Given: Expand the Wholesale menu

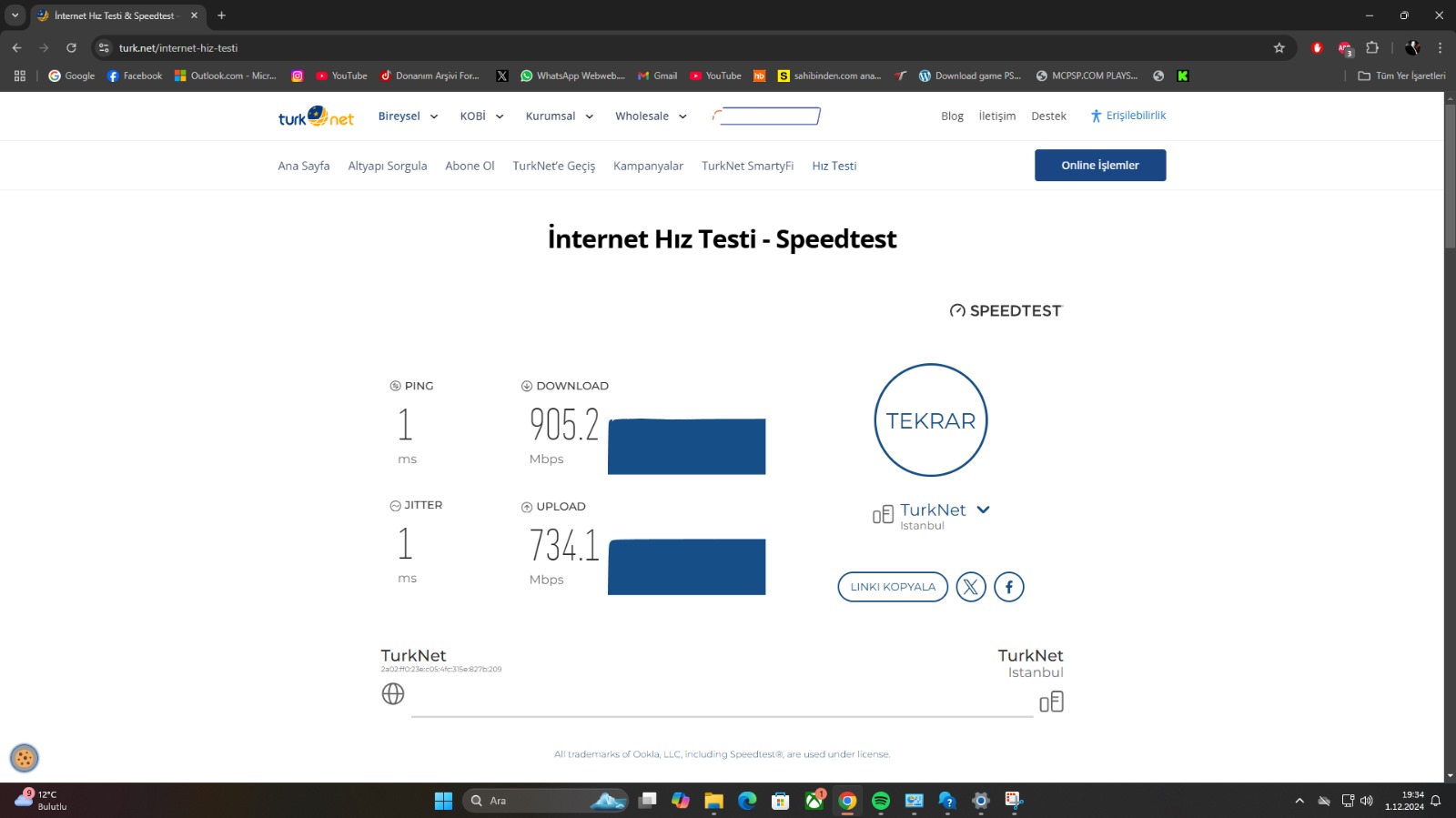Looking at the screenshot, I should click(x=651, y=116).
